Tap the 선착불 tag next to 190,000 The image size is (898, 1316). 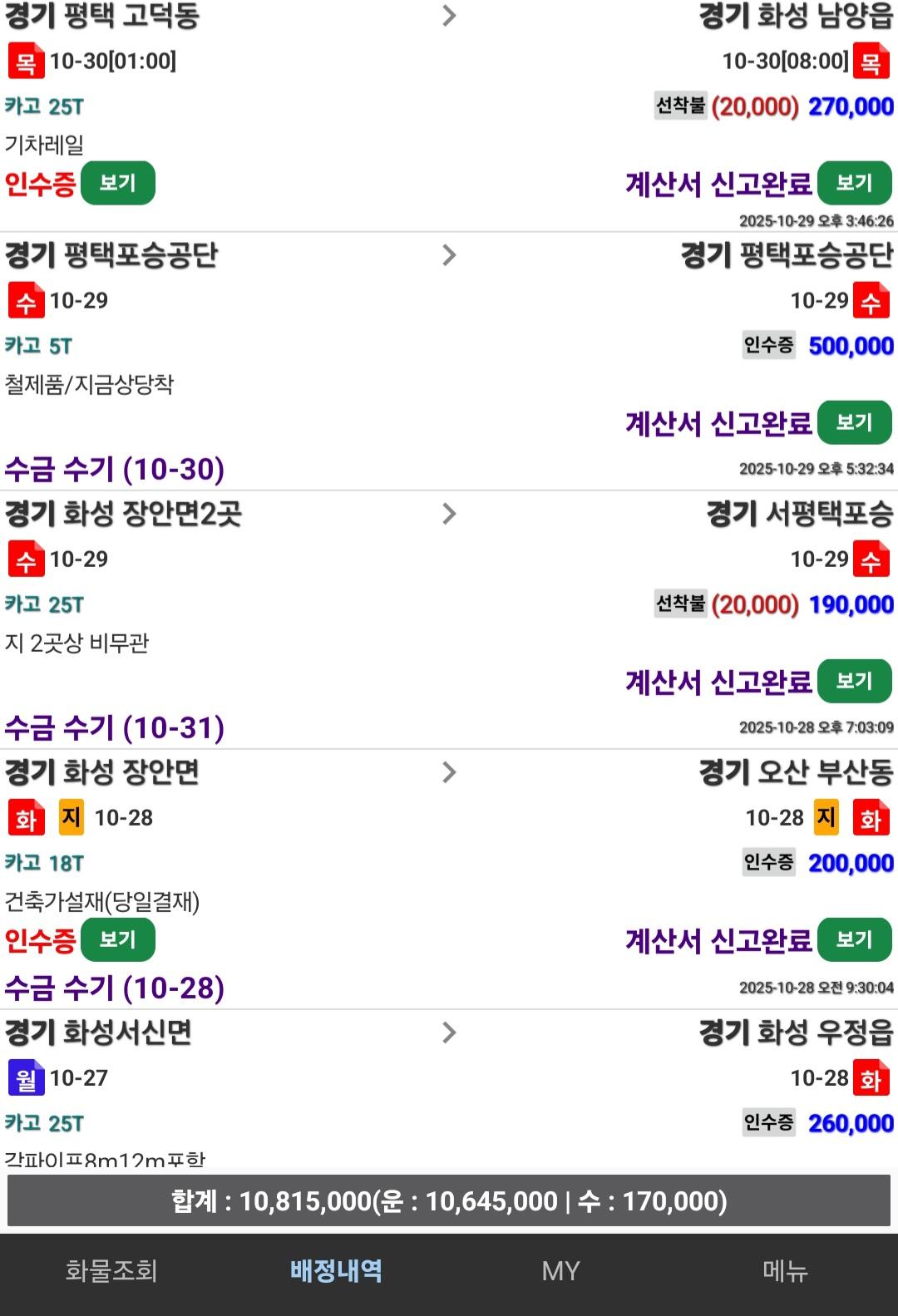coord(680,604)
